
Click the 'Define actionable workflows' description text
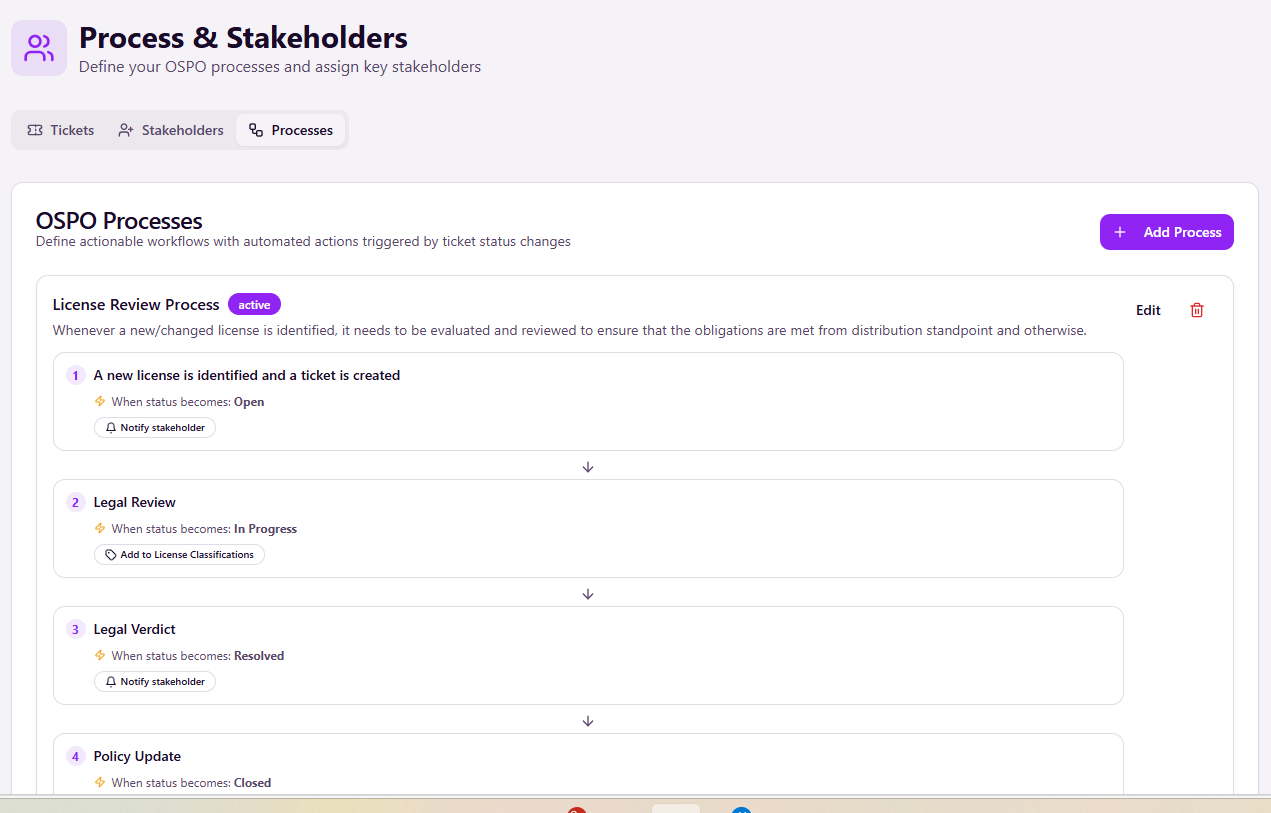[x=303, y=241]
